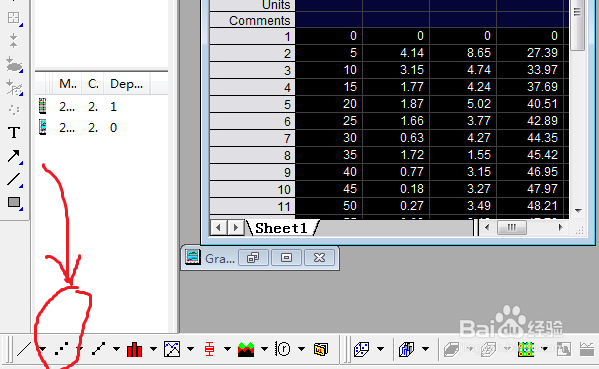The height and width of the screenshot is (369, 599).
Task: Select the greyed image plot icon
Action: pos(564,349)
